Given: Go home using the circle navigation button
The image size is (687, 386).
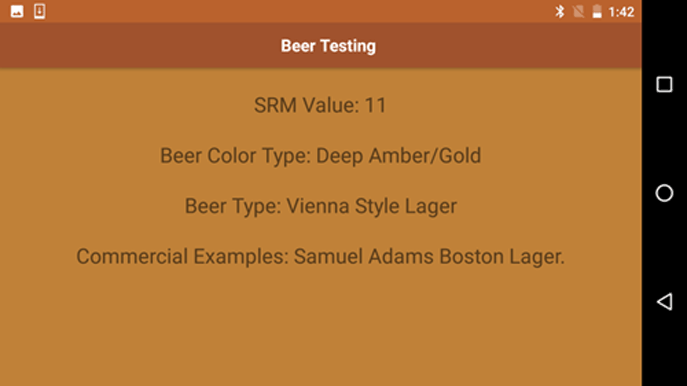Looking at the screenshot, I should pos(664,193).
